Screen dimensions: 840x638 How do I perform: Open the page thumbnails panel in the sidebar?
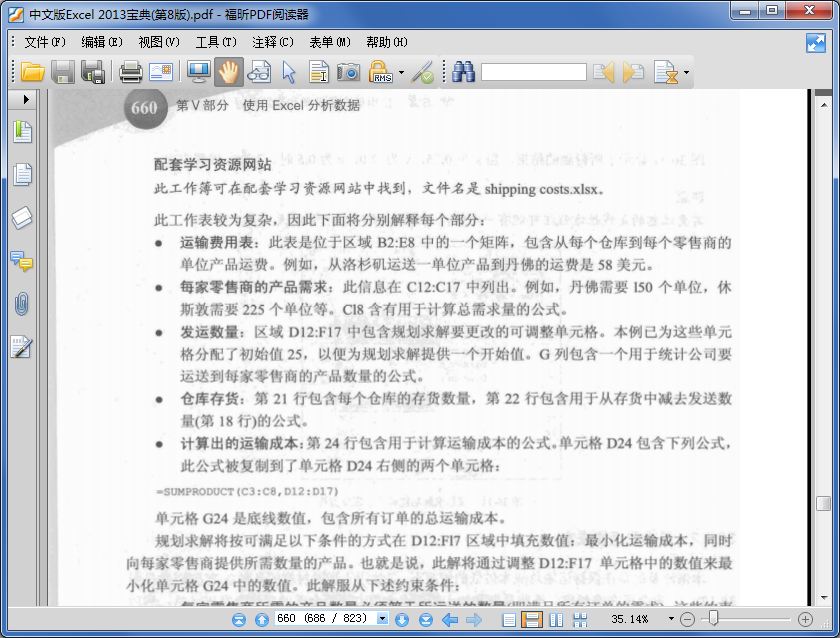coord(22,175)
